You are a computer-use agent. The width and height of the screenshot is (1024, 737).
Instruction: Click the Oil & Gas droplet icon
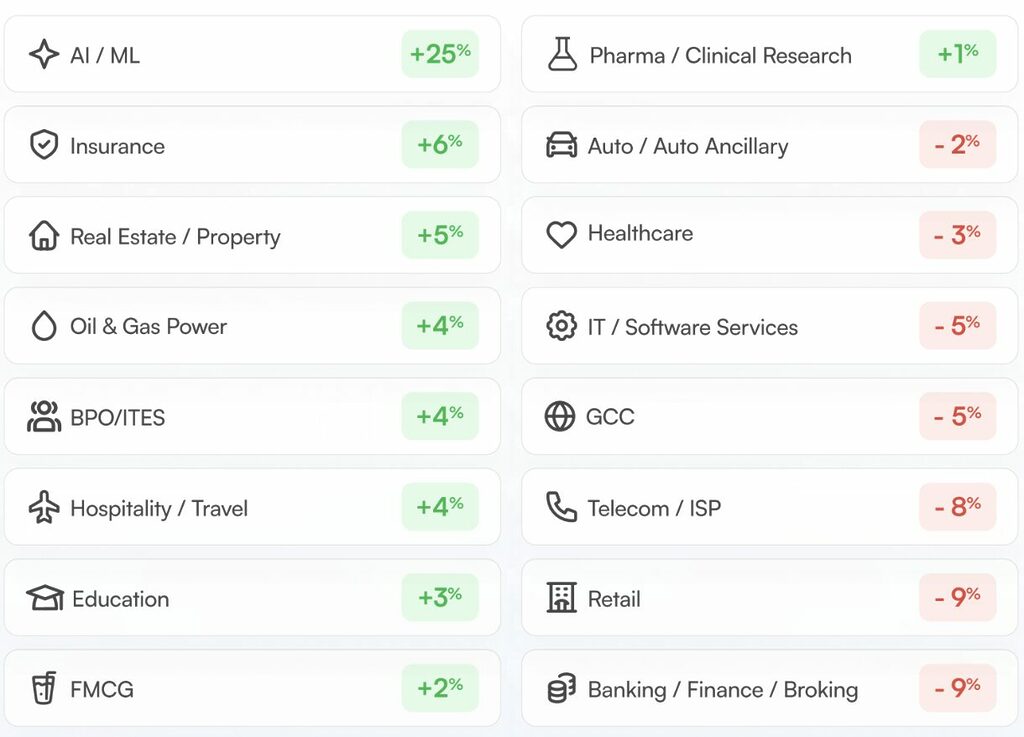[x=44, y=325]
